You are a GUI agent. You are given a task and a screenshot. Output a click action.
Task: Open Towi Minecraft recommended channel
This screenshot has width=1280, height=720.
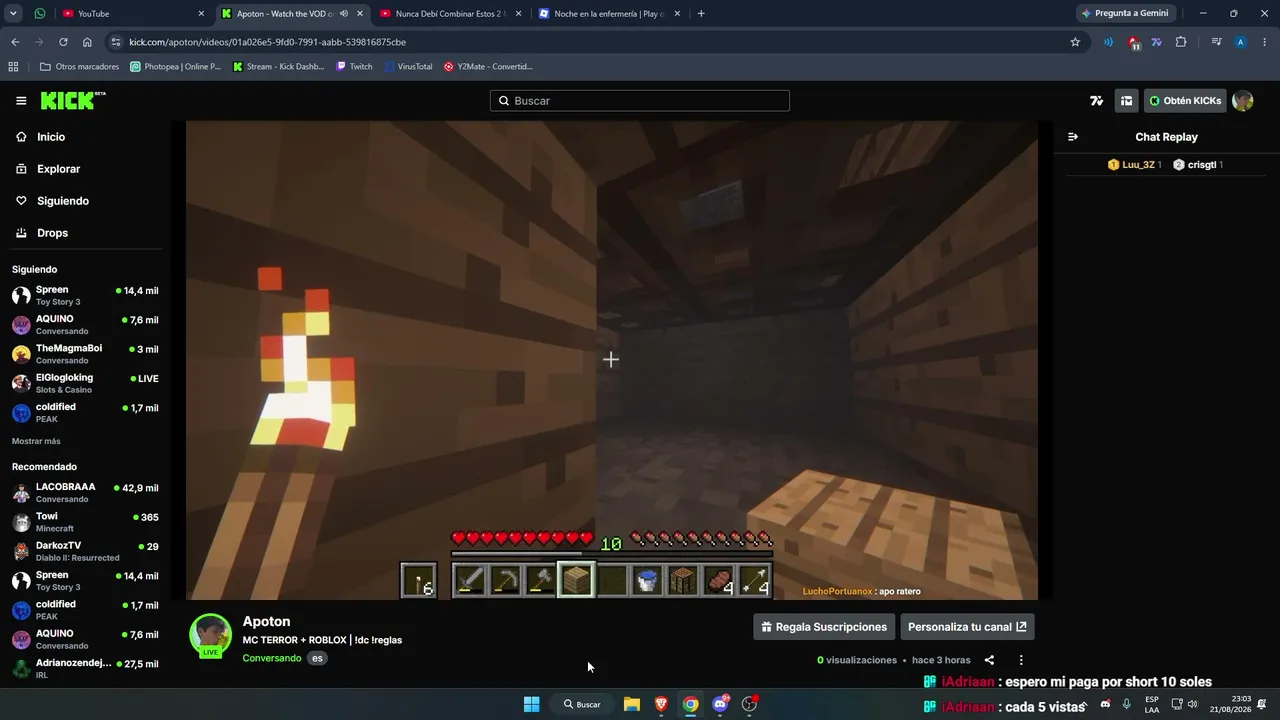[85, 521]
